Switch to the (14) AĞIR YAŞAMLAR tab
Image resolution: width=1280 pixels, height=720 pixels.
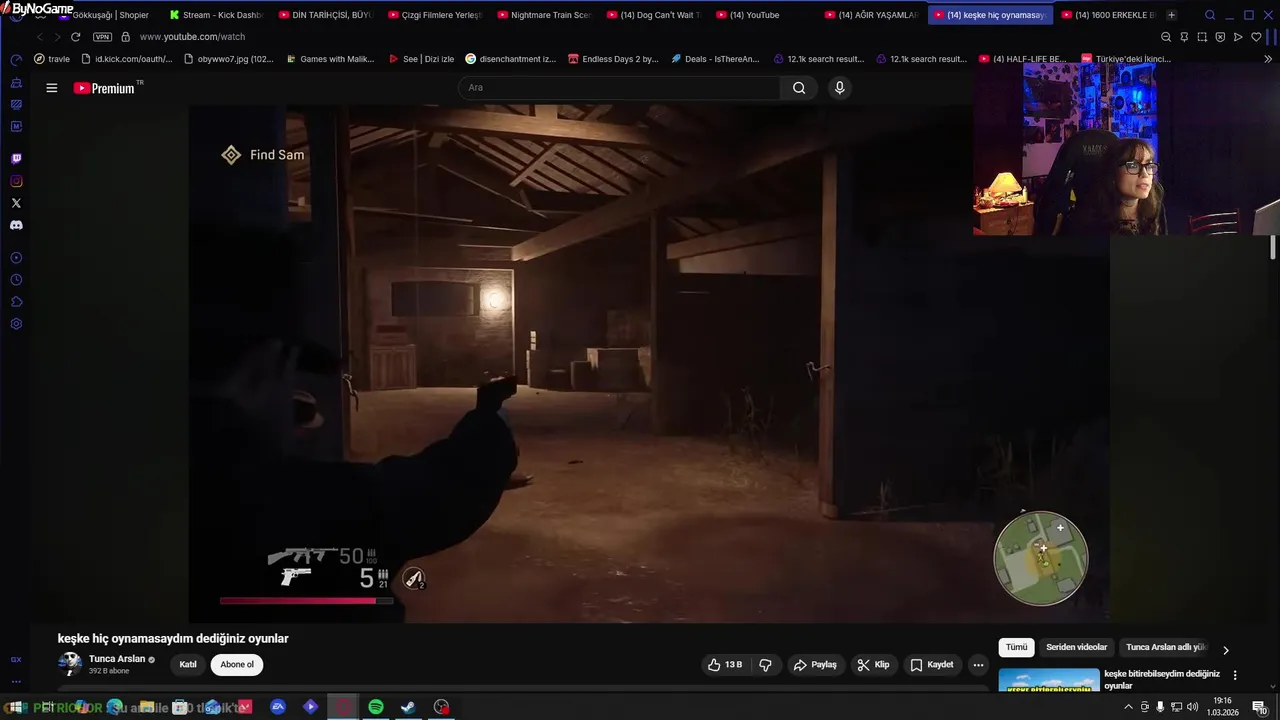point(870,15)
